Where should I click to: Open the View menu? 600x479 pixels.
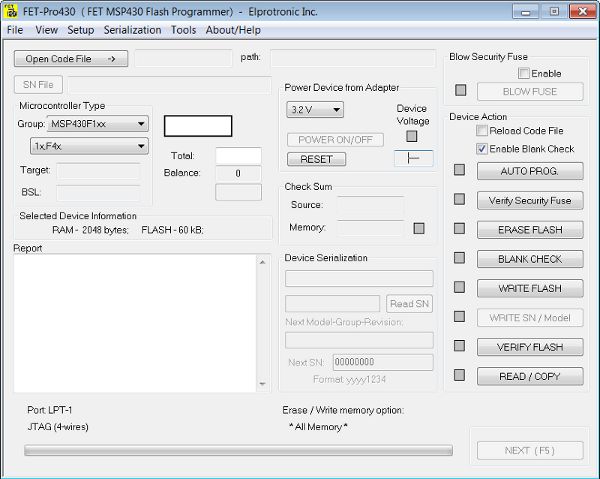click(x=47, y=30)
